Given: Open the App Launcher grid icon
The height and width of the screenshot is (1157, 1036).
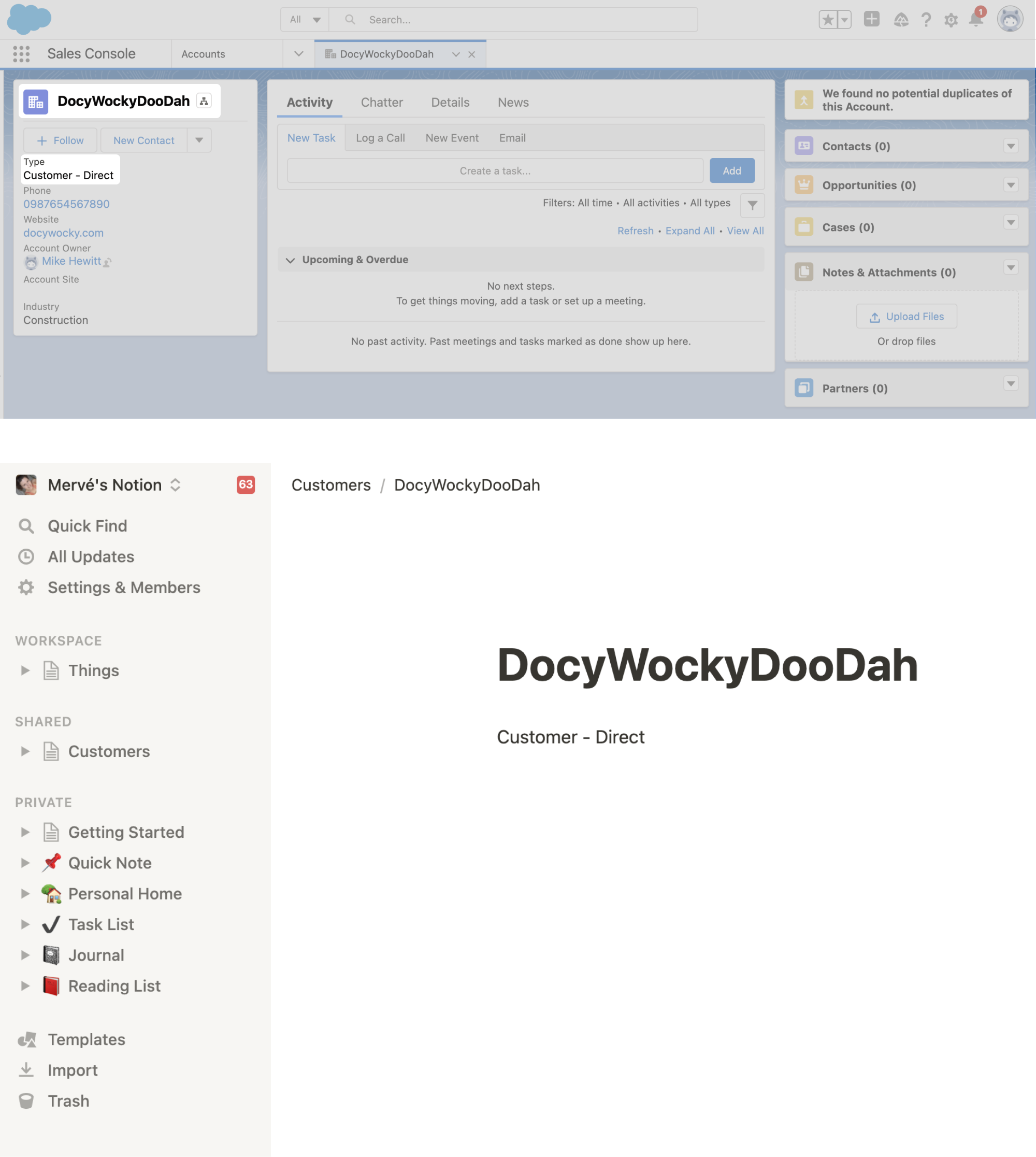Looking at the screenshot, I should pos(21,54).
